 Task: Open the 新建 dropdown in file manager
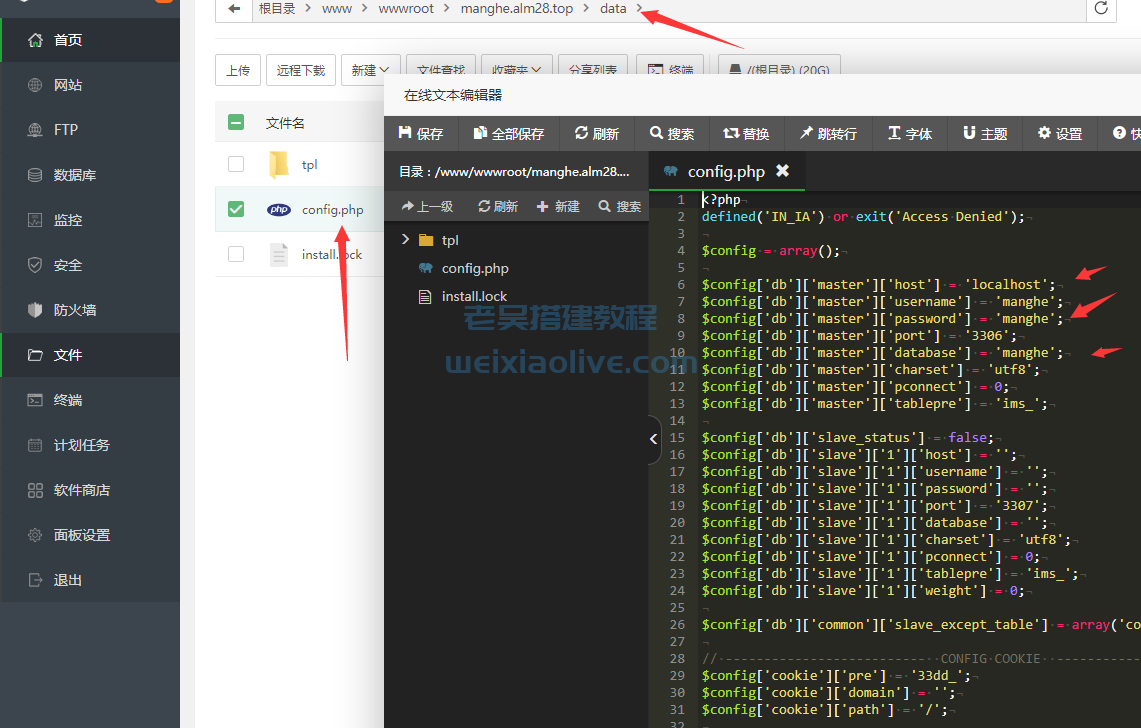pos(370,70)
